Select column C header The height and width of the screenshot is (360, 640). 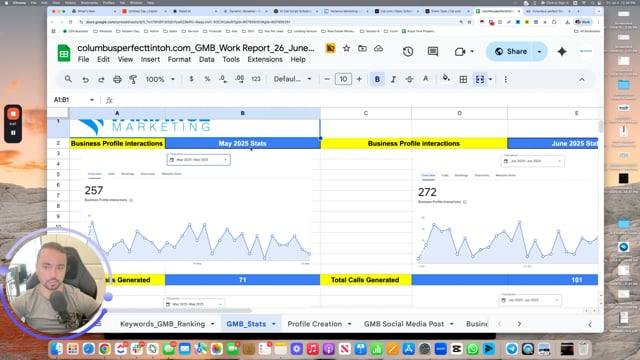coord(366,113)
